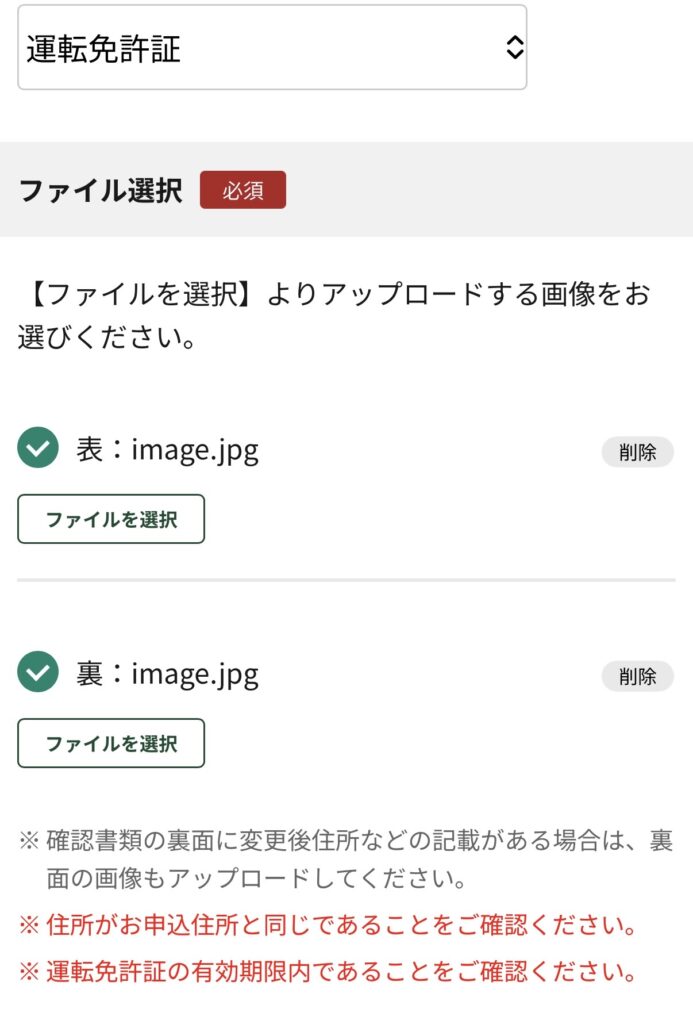
Task: Select the 裏：image.jpg file name
Action: coord(168,674)
